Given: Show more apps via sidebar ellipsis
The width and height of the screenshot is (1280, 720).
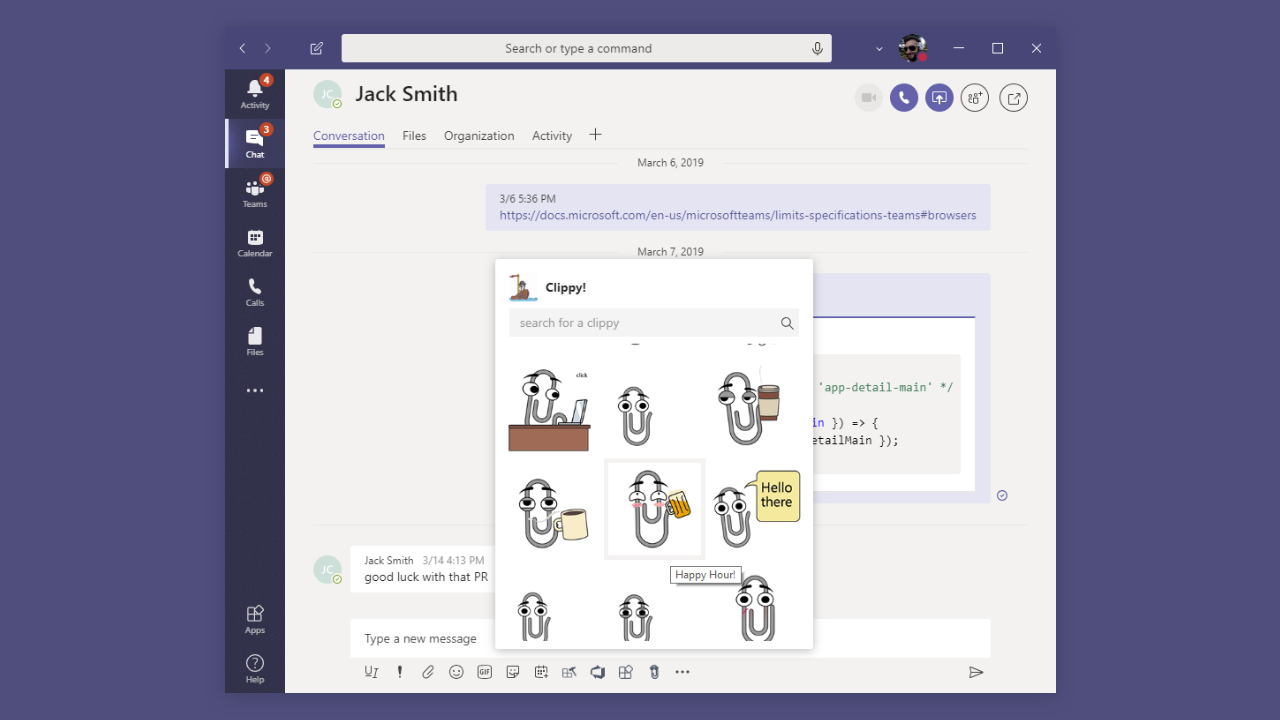Looking at the screenshot, I should [255, 390].
